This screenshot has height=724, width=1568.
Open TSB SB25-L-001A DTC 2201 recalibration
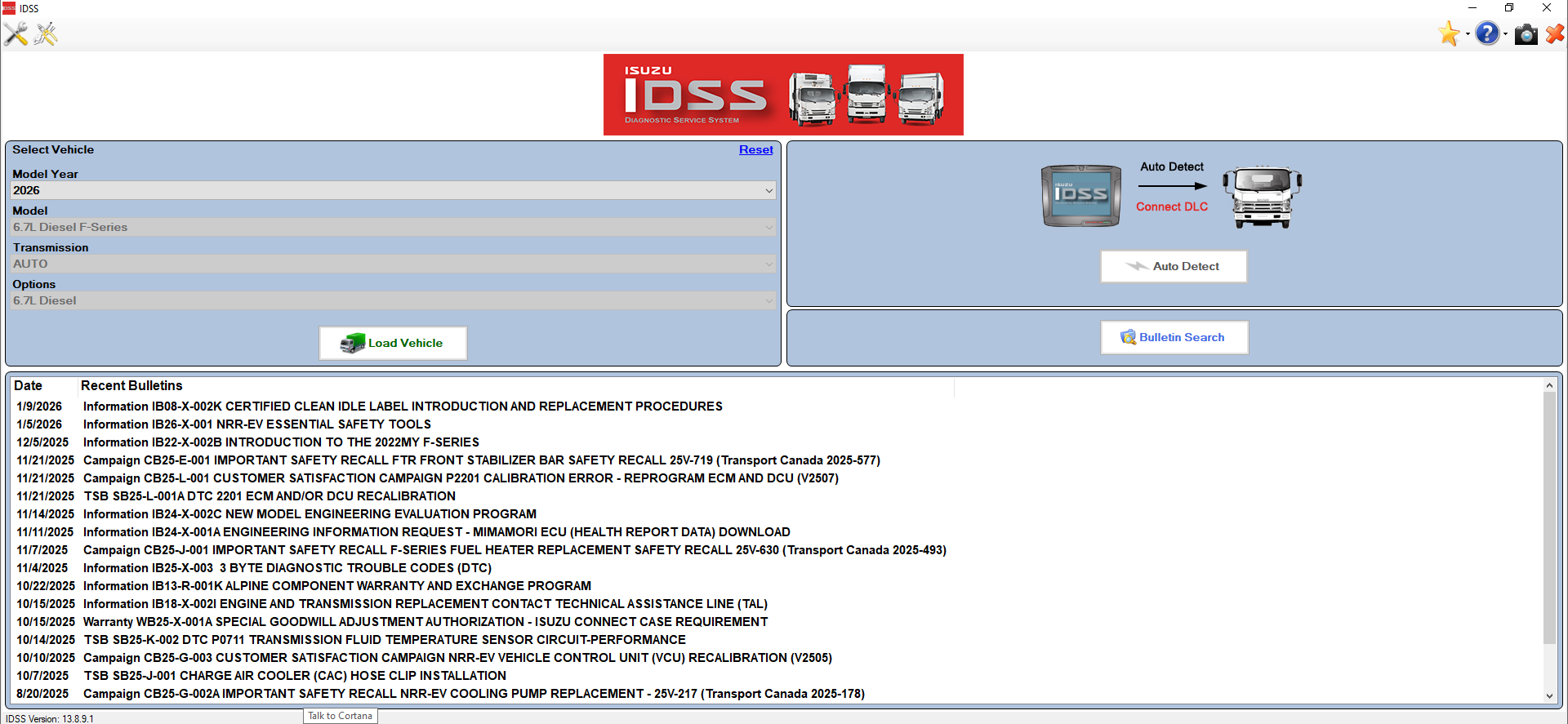(x=269, y=496)
